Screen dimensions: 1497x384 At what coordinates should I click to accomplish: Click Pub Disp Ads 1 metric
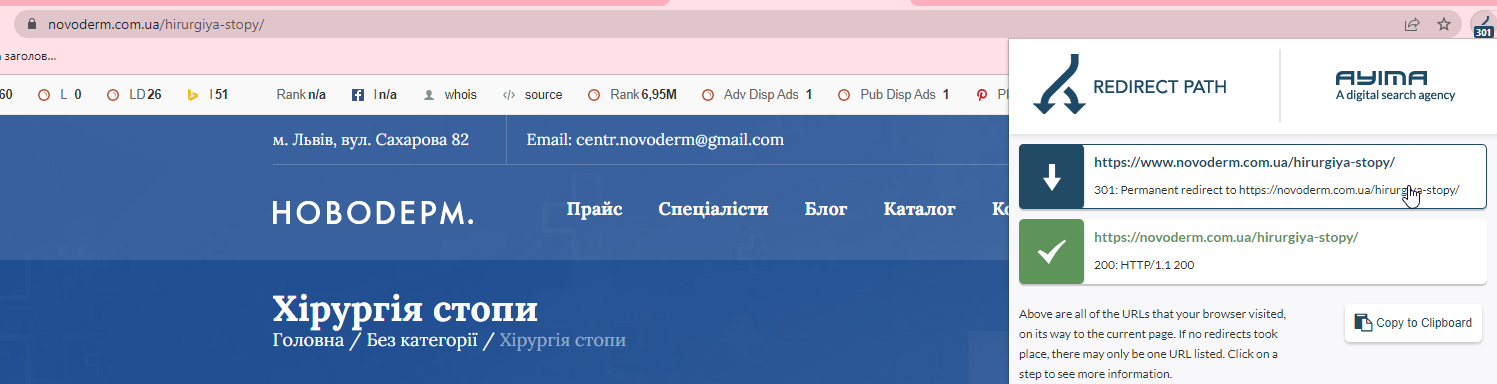[x=893, y=95]
